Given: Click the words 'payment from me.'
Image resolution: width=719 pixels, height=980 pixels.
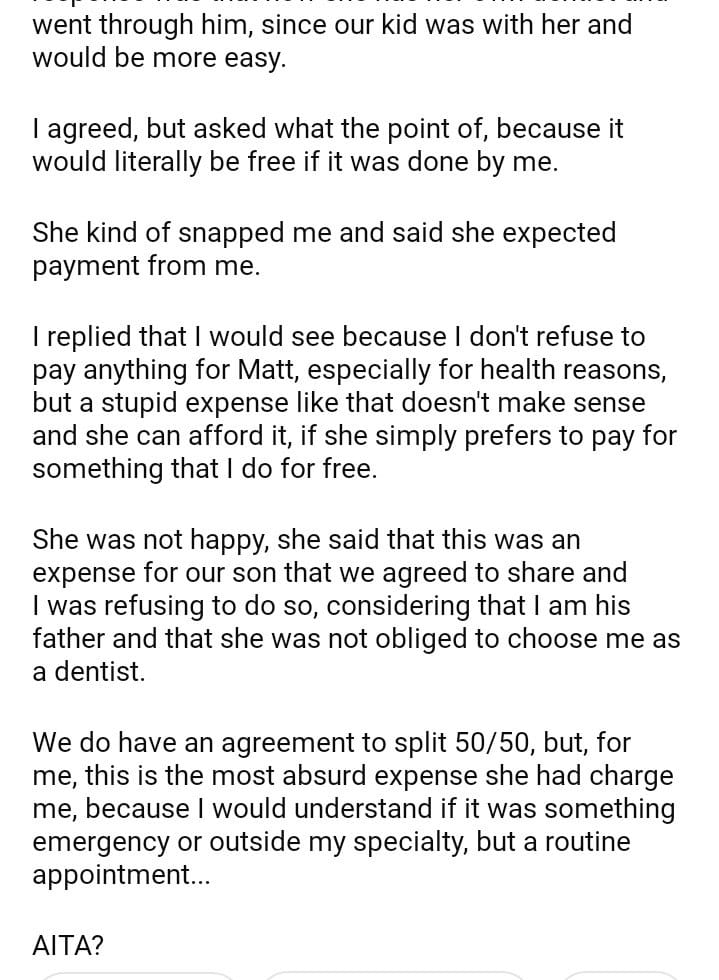Looking at the screenshot, I should [x=146, y=266].
